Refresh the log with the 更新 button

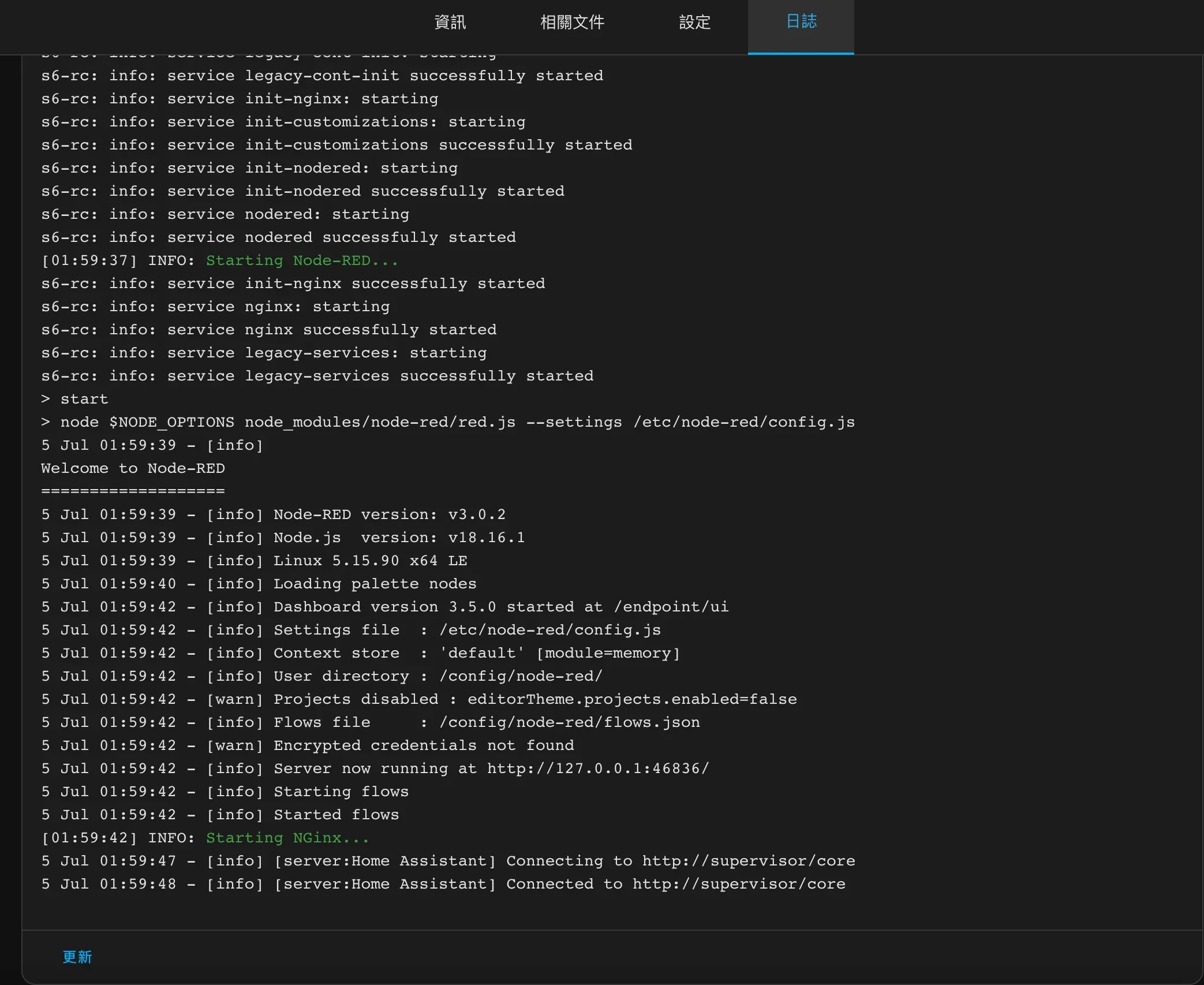(x=77, y=957)
